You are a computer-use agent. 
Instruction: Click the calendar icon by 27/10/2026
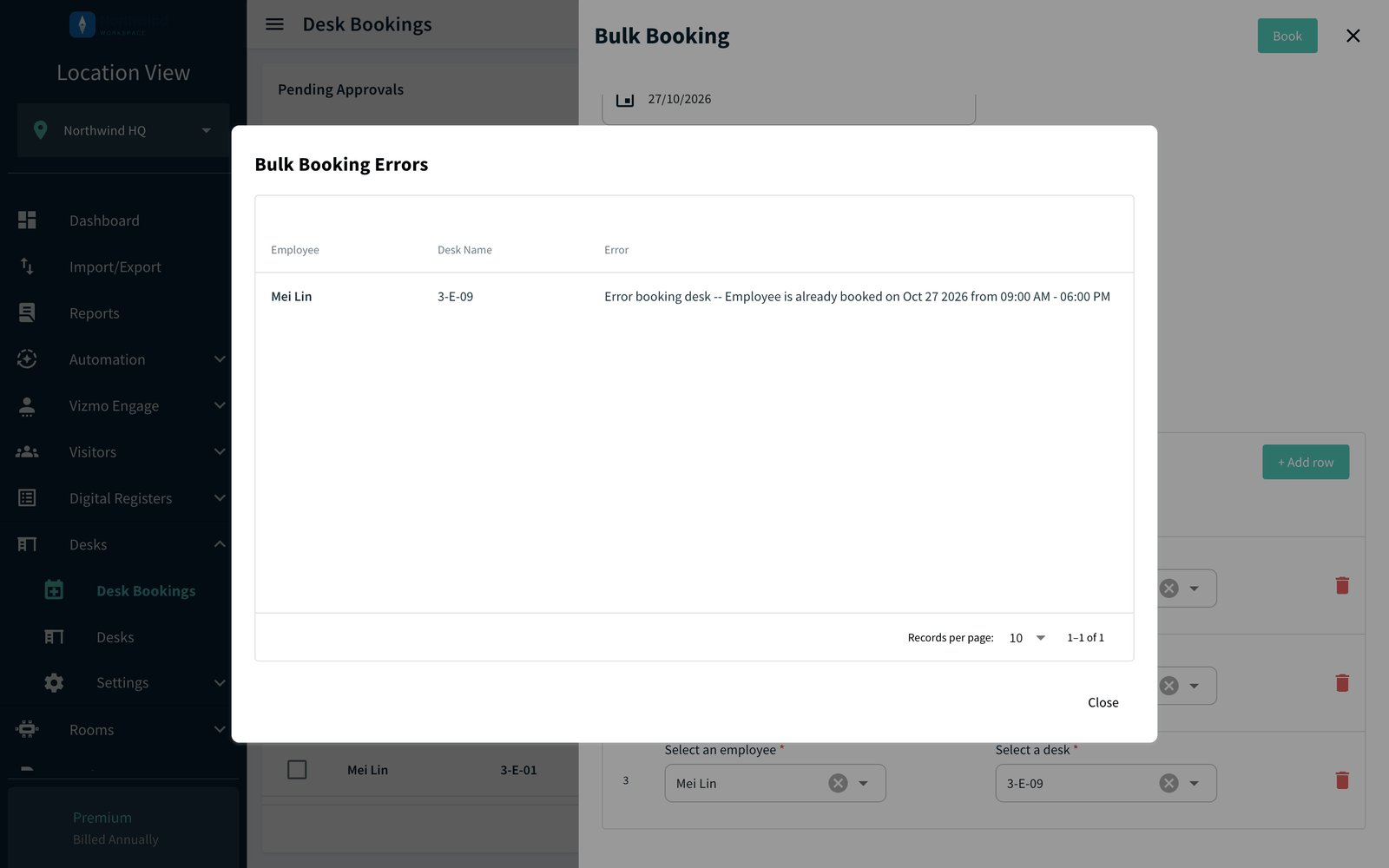625,99
